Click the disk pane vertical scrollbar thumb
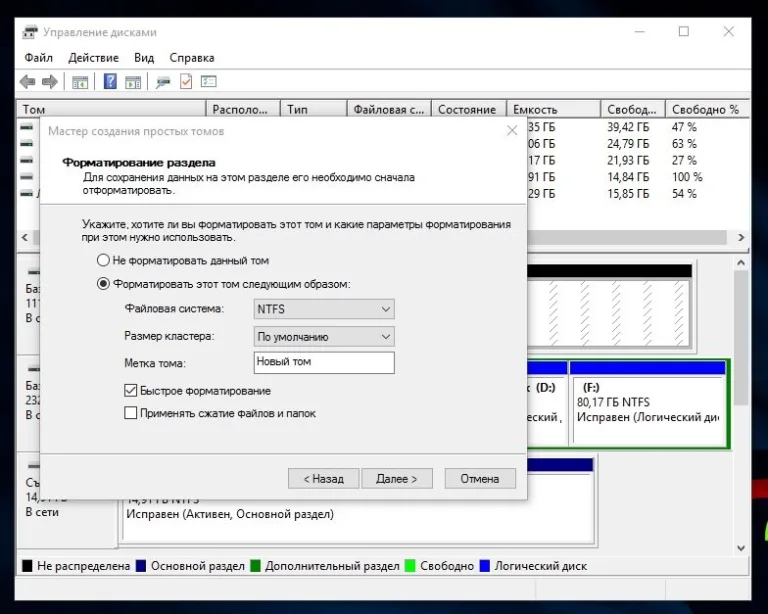The height and width of the screenshot is (614, 768). tap(741, 338)
